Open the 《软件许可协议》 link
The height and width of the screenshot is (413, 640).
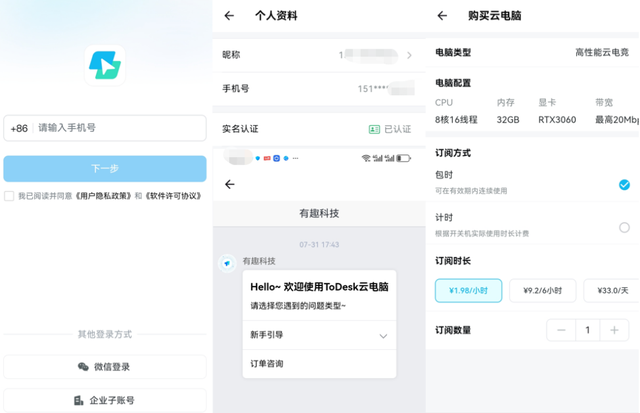click(x=173, y=196)
